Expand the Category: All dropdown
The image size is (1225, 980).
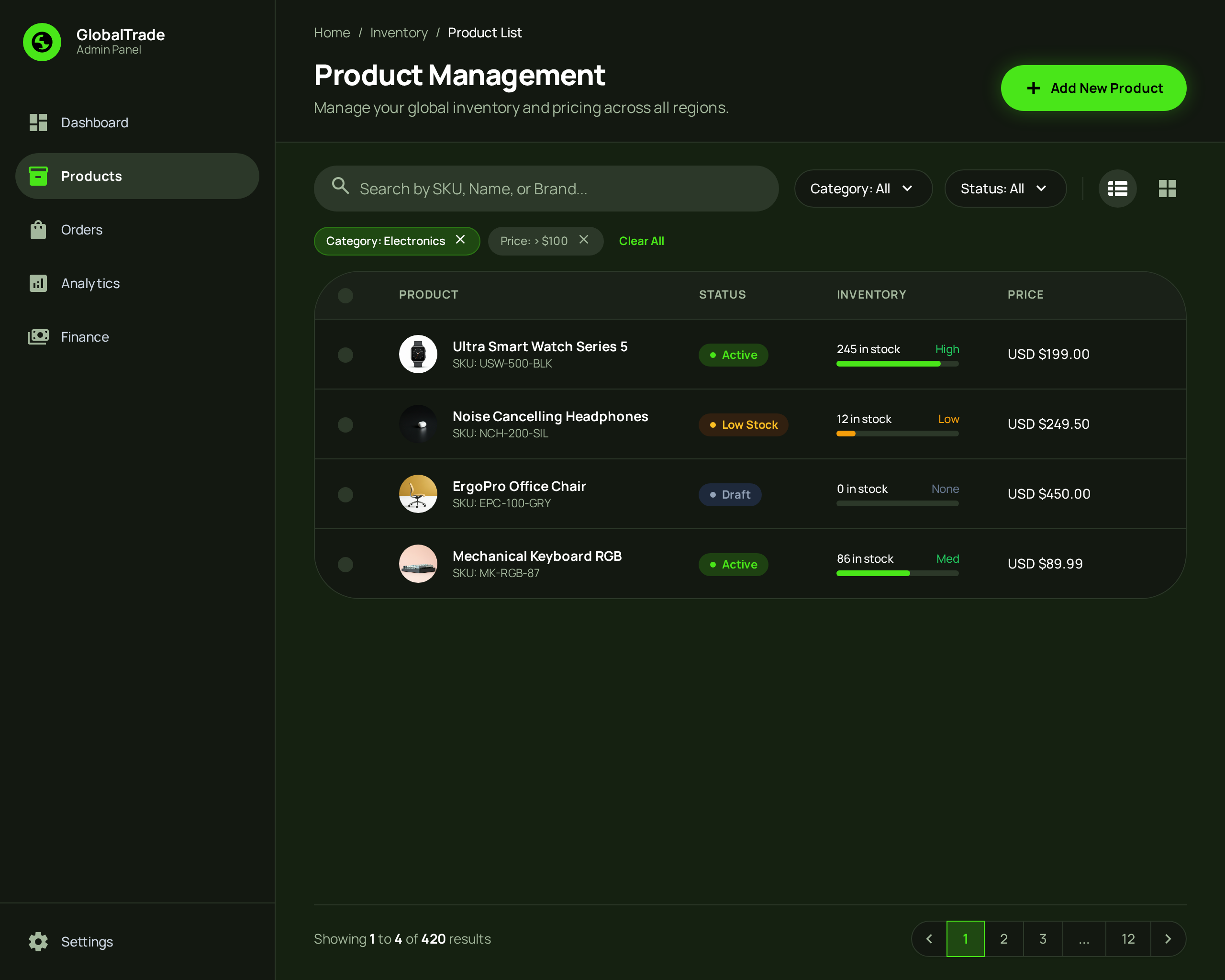coord(862,189)
